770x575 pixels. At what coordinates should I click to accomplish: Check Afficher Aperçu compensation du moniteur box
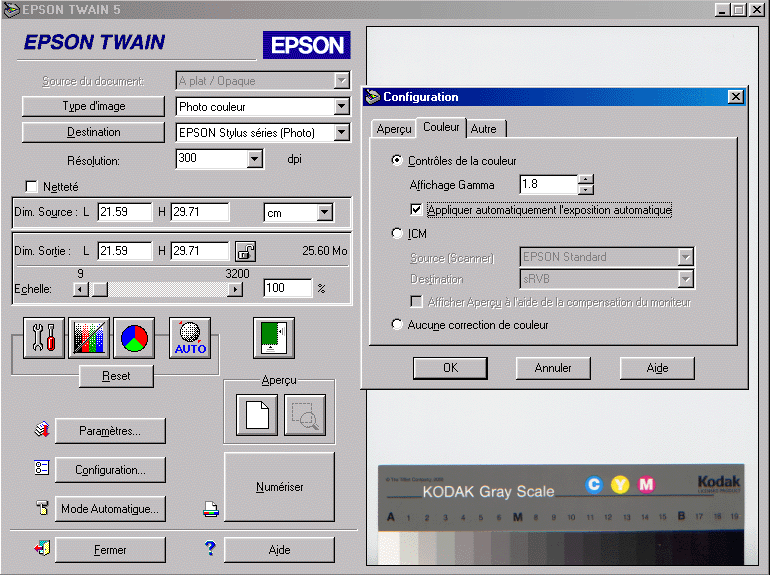click(416, 301)
